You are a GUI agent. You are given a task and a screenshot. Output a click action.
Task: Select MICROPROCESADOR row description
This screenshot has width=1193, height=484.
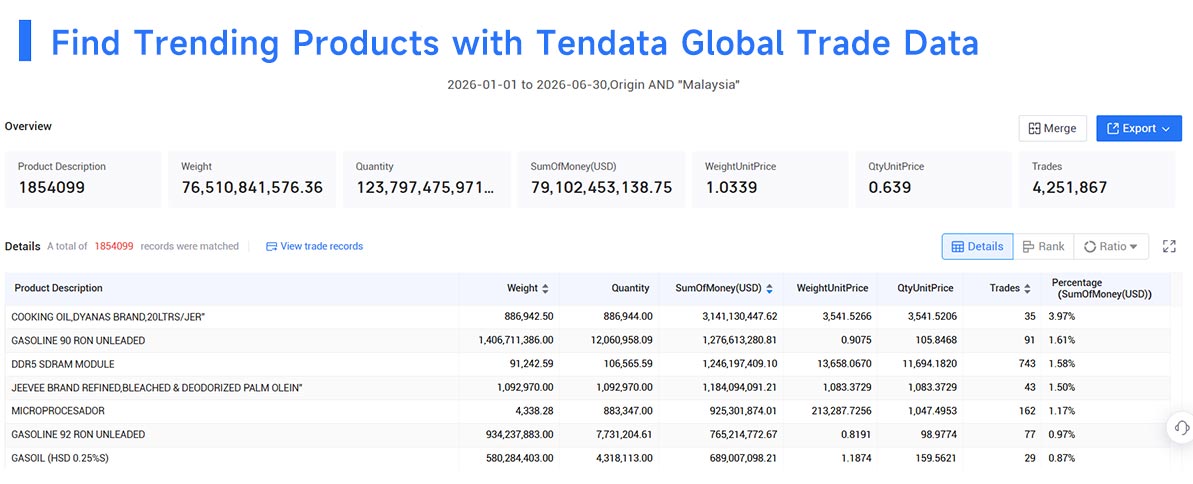[x=58, y=411]
